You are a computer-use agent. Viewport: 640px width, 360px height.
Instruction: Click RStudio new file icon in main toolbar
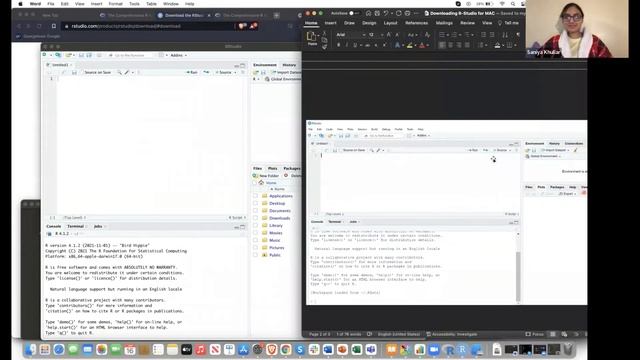[44, 55]
